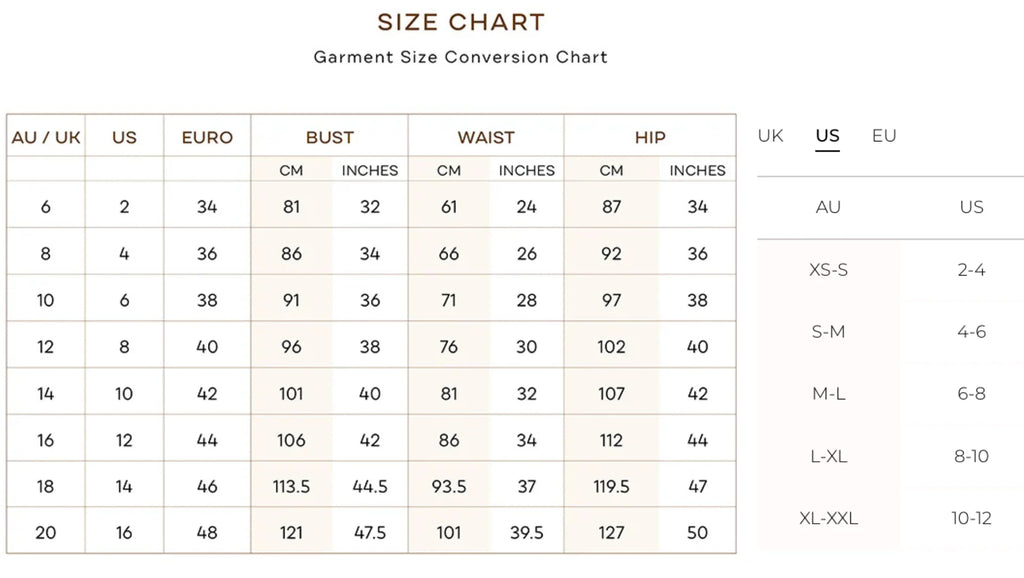Click the 119.5 hip CM value
The height and width of the screenshot is (578, 1024).
click(x=611, y=487)
